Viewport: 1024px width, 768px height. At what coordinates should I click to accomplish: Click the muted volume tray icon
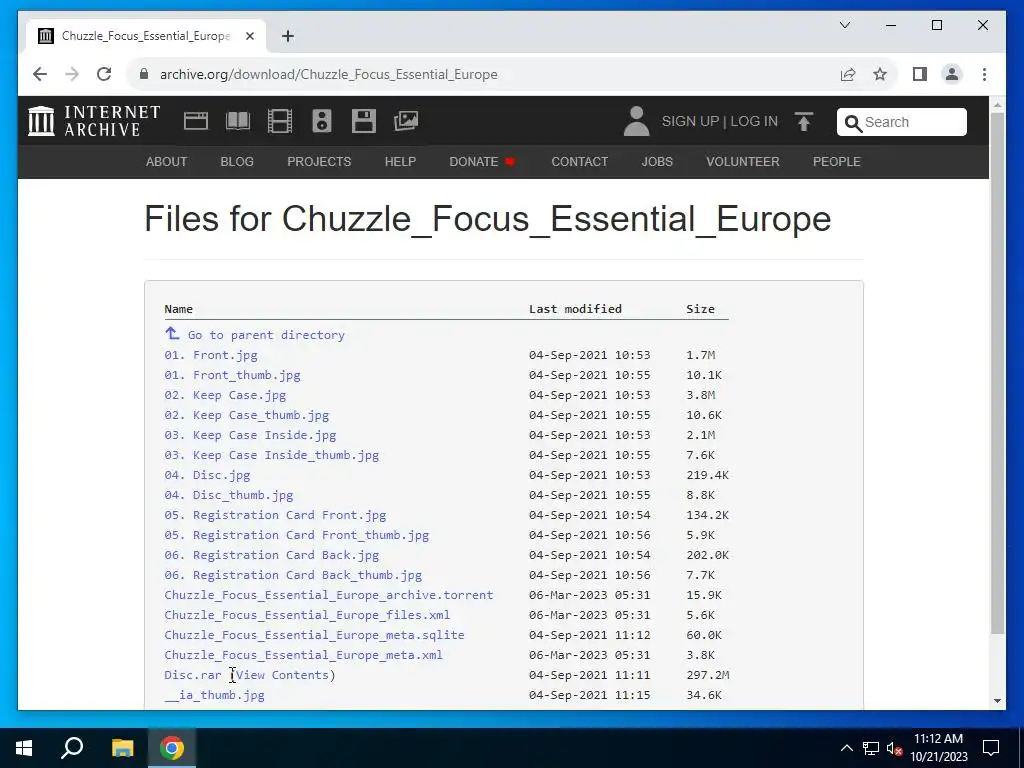[894, 749]
